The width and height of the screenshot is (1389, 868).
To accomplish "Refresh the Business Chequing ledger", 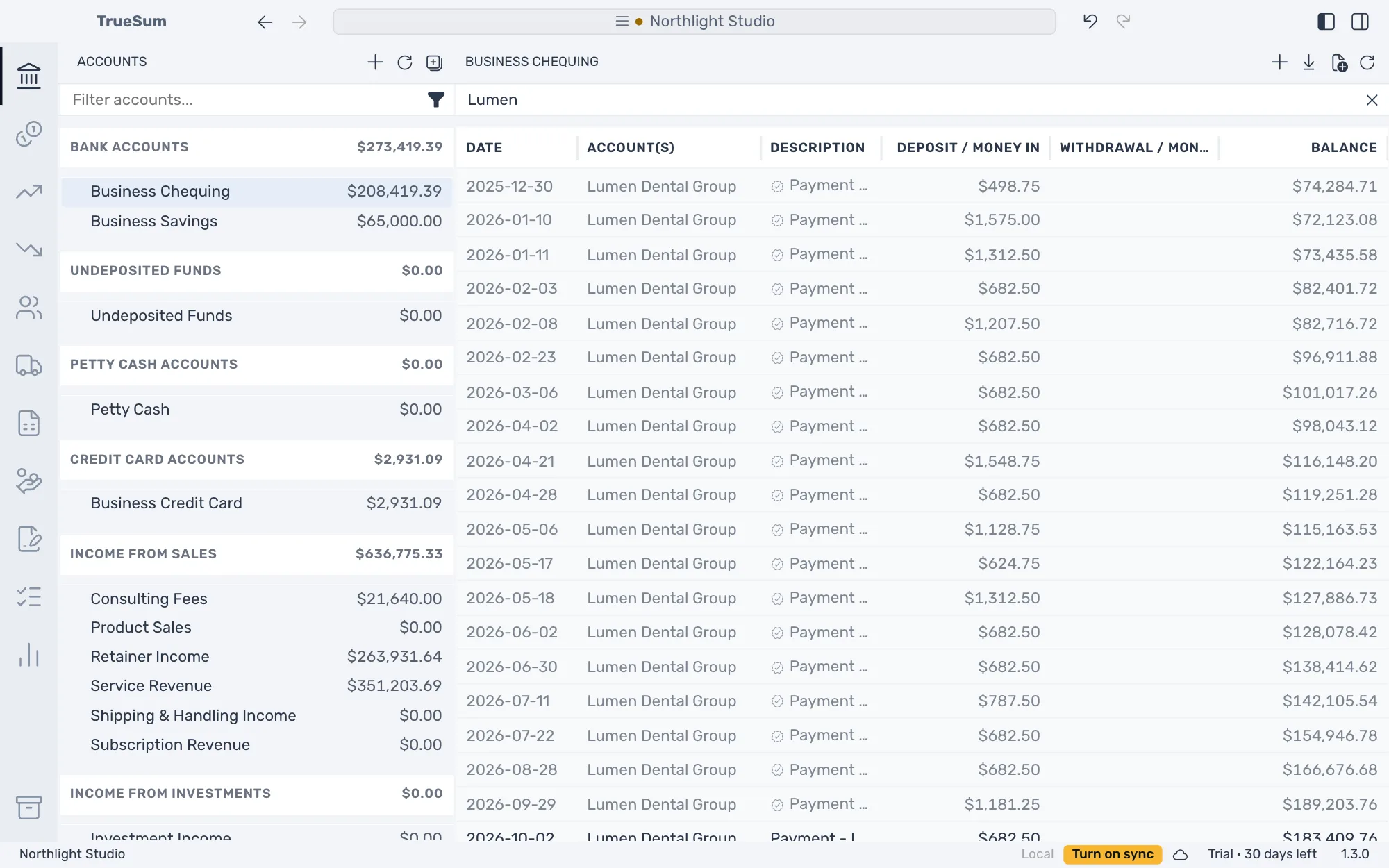I will pos(1367,62).
